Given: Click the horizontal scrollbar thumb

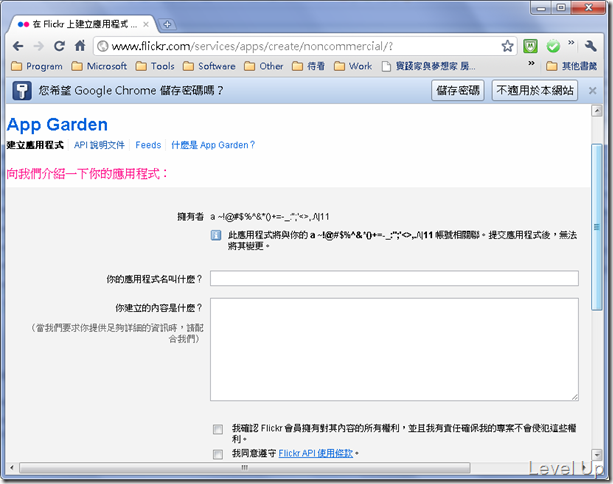Looking at the screenshot, I should point(245,468).
